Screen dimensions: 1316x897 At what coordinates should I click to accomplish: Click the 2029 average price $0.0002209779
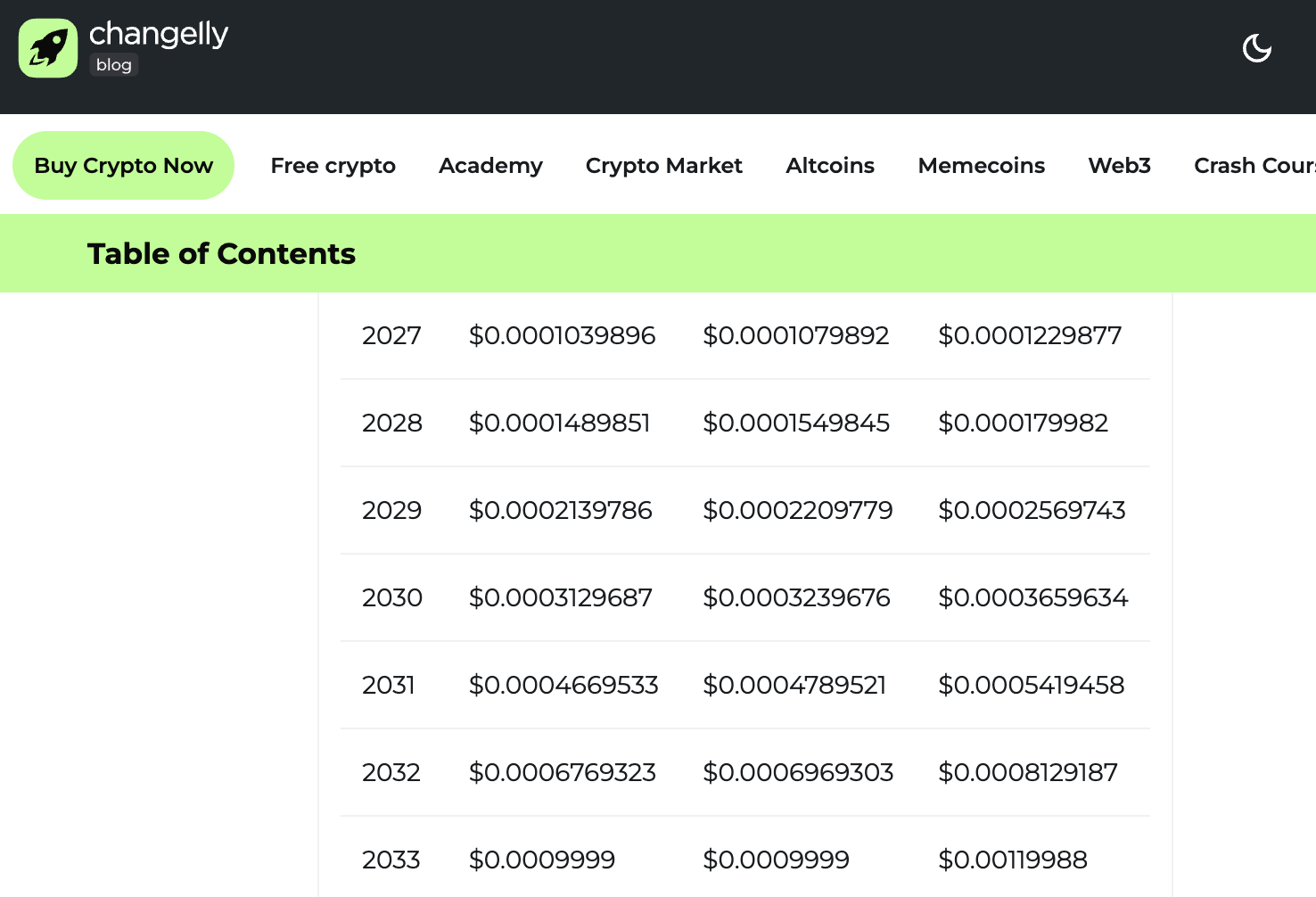797,511
